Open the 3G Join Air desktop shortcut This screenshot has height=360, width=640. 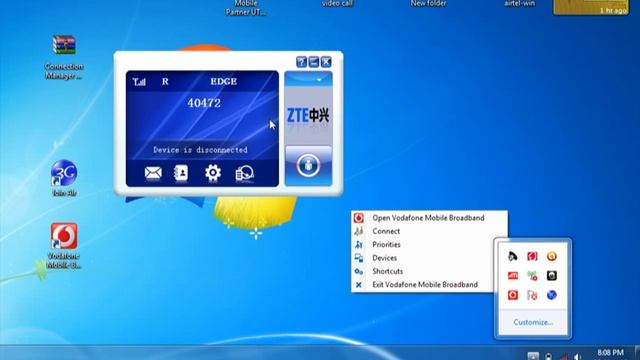pos(64,178)
